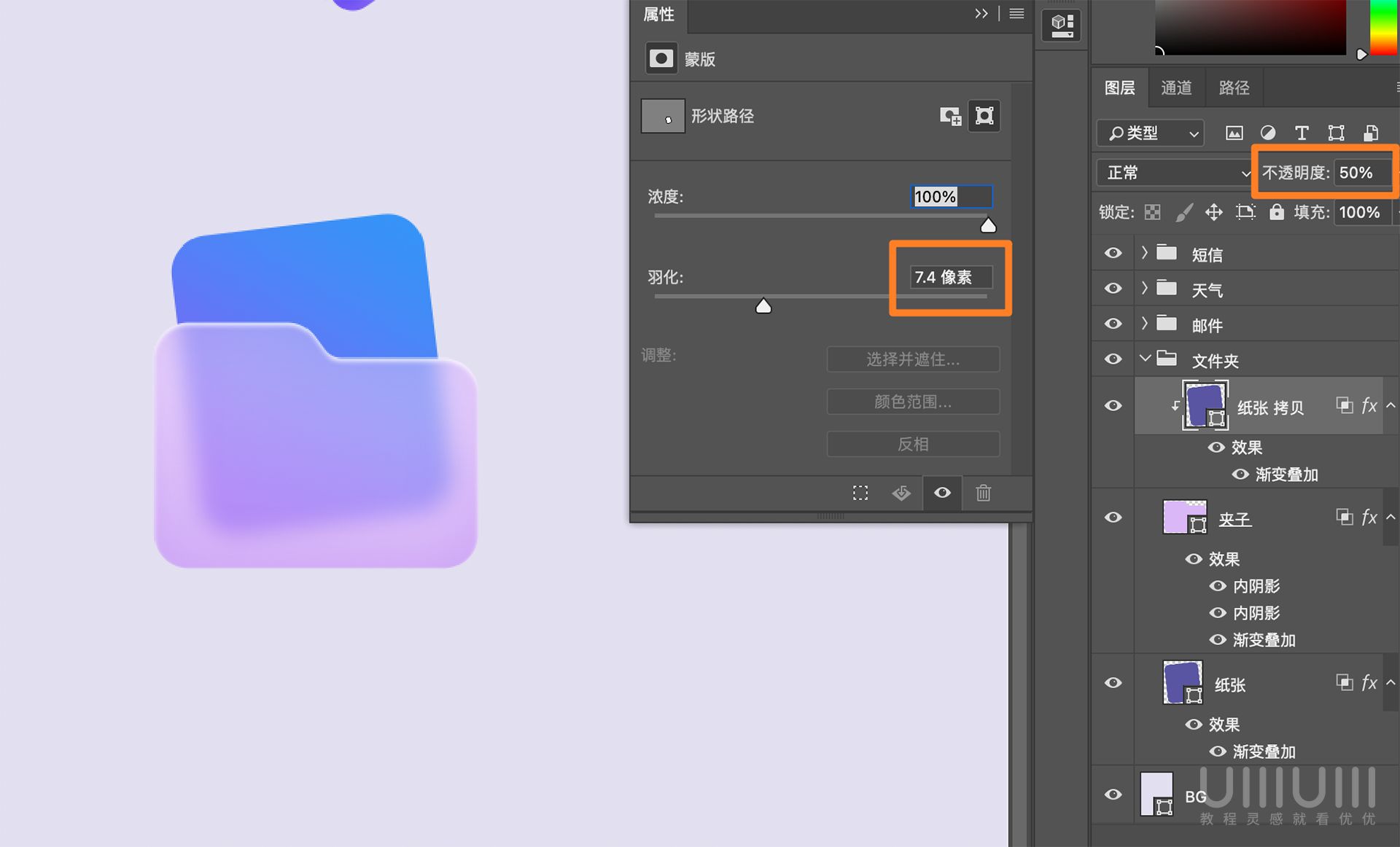Click the Shape Layers filter icon
Screen dimensions: 1400x847
click(1336, 133)
